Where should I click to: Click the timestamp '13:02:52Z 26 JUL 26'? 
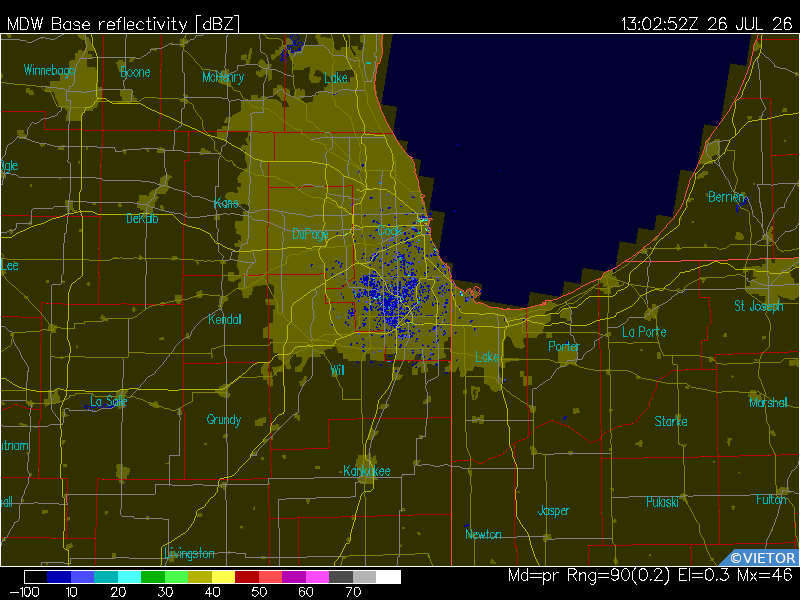click(x=707, y=24)
